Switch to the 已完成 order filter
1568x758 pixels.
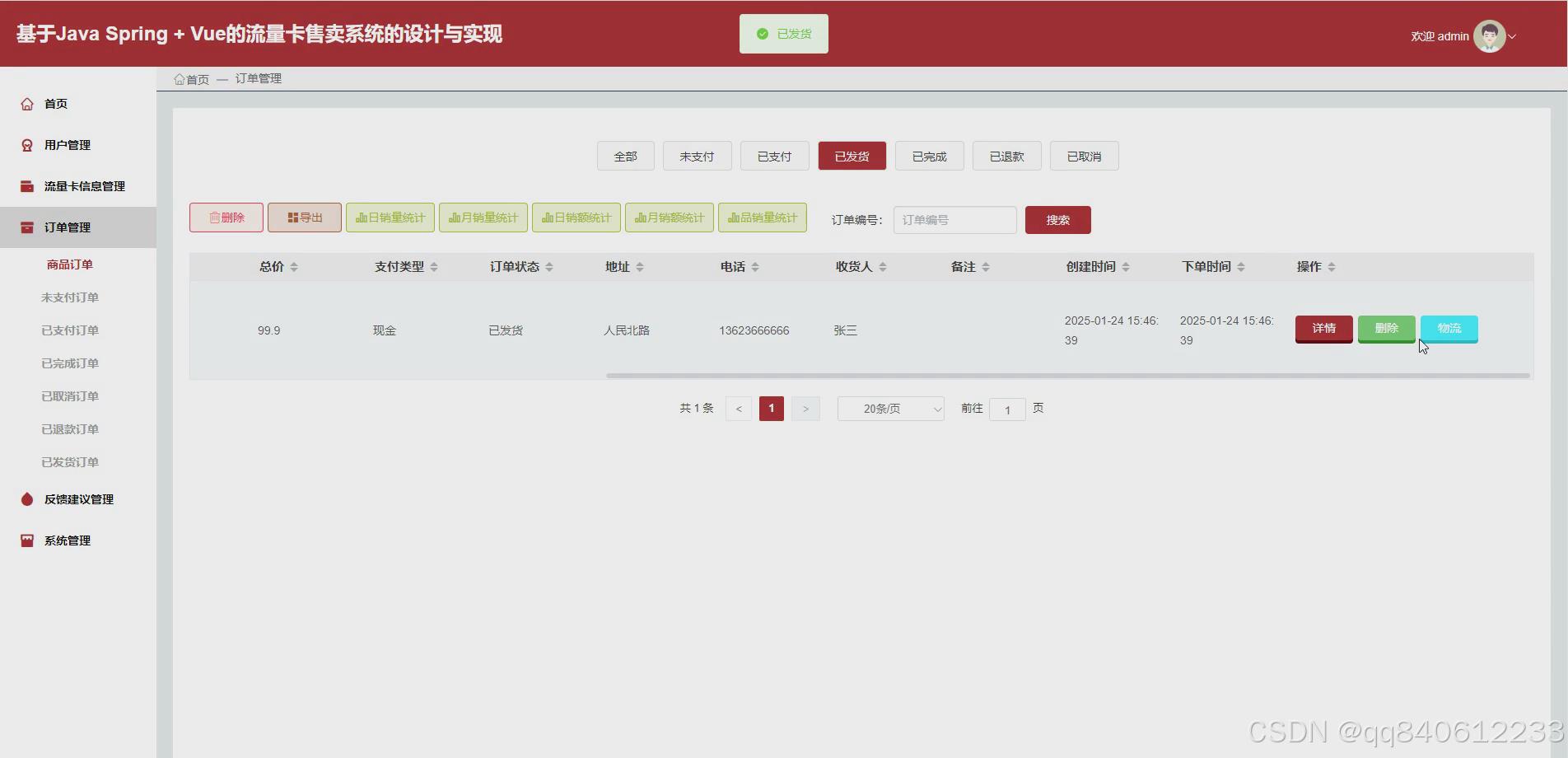coord(929,156)
